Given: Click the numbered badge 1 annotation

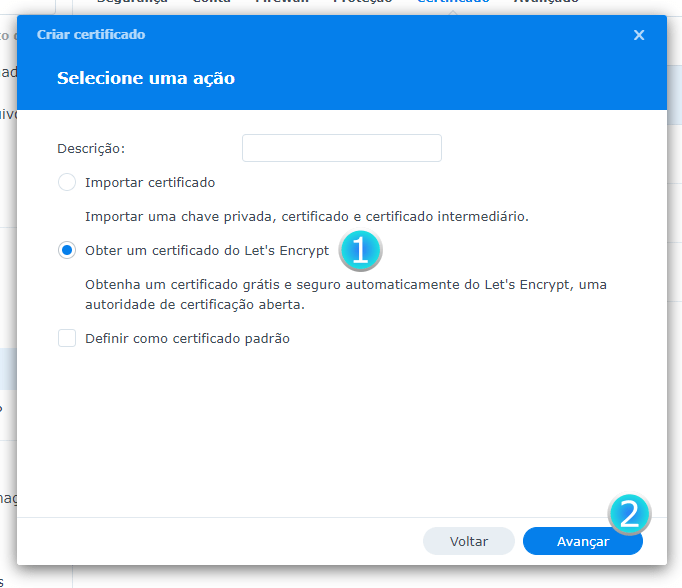Looking at the screenshot, I should (361, 250).
